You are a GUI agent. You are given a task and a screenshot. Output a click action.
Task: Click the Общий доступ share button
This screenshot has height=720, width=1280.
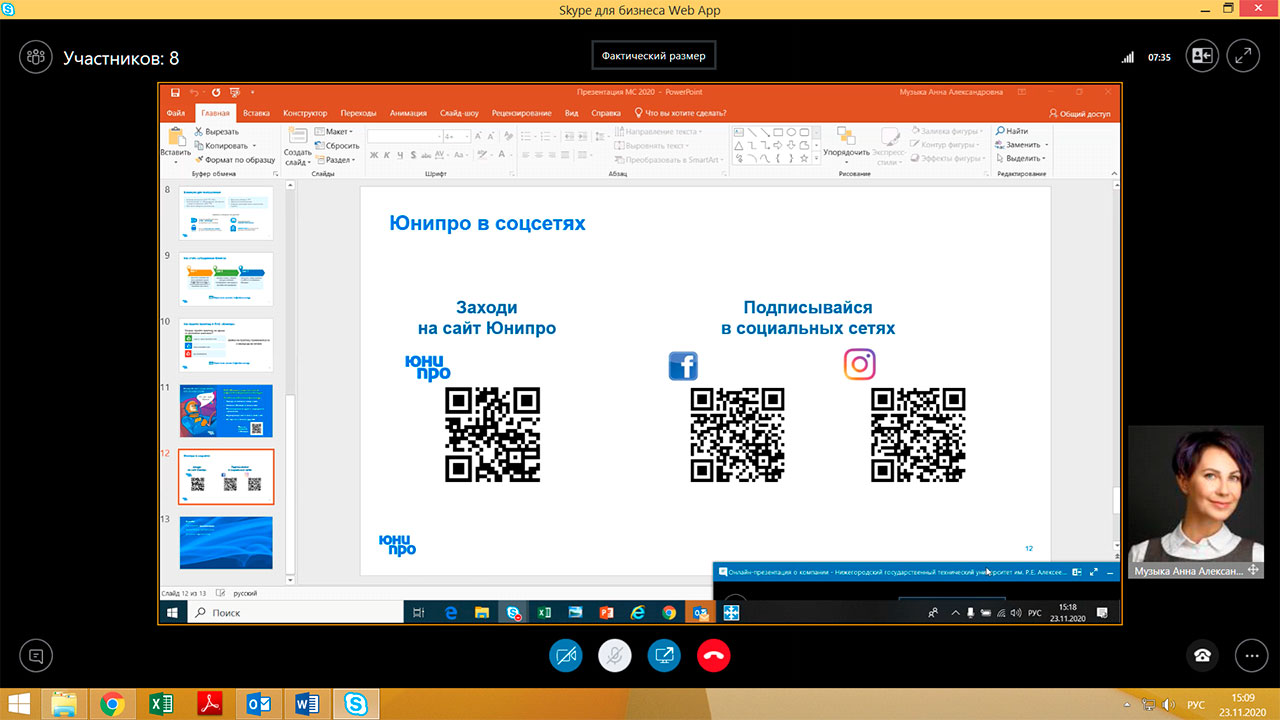(x=1080, y=114)
